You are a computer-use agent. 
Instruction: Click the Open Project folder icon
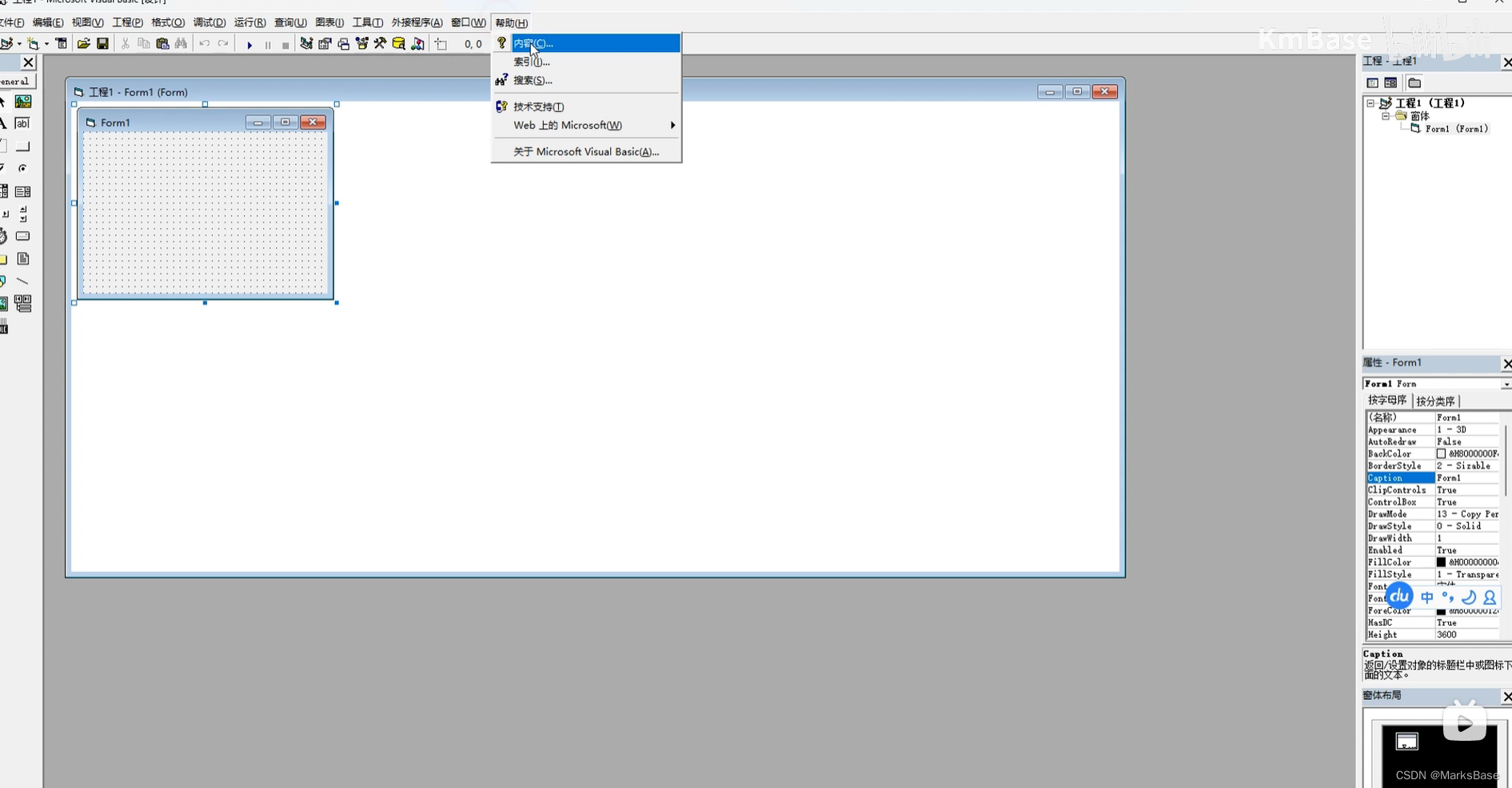pos(84,44)
